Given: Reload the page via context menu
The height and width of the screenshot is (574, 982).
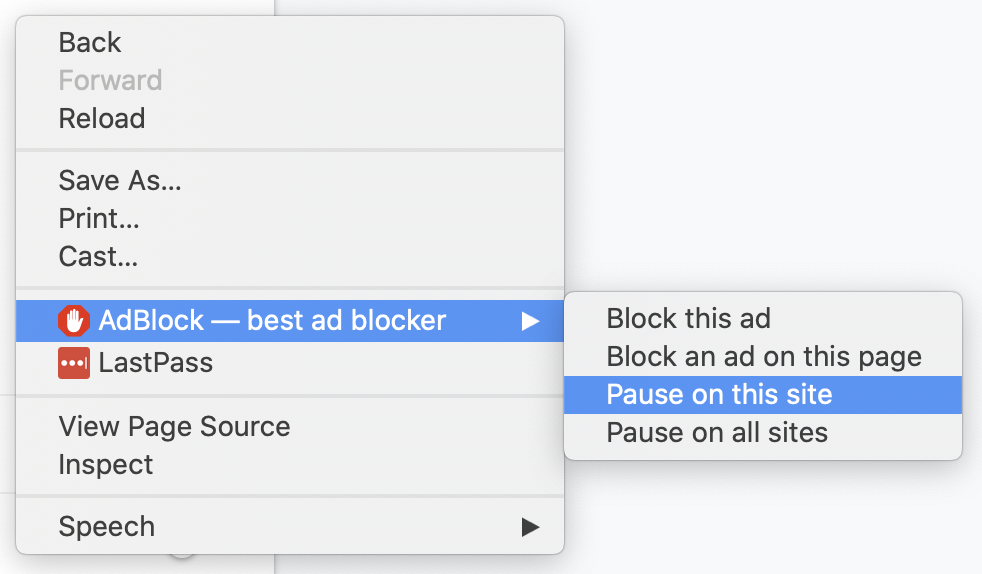Looking at the screenshot, I should click(101, 118).
